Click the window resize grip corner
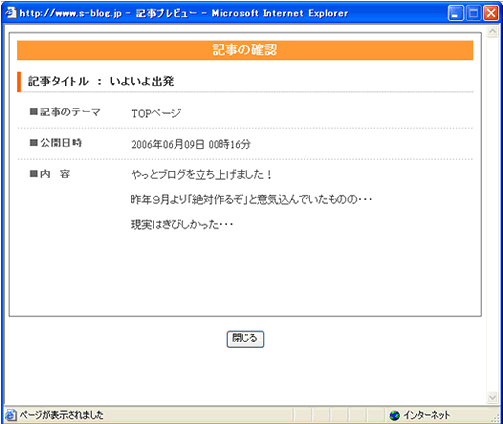This screenshot has height=424, width=503. click(496, 418)
